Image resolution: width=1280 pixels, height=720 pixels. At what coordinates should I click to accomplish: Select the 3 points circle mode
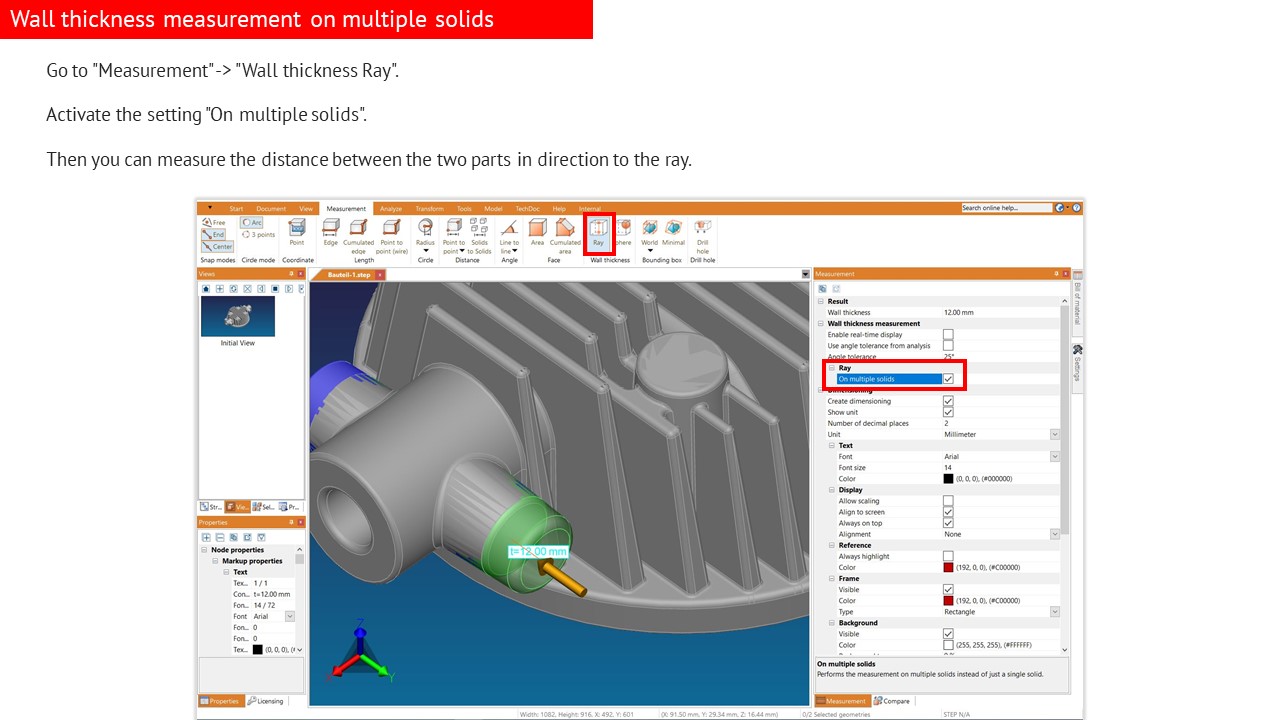tap(258, 235)
